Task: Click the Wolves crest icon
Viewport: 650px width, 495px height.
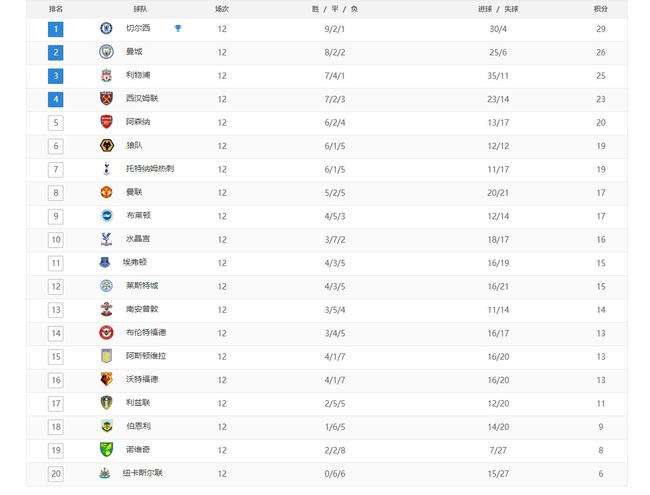Action: point(107,146)
